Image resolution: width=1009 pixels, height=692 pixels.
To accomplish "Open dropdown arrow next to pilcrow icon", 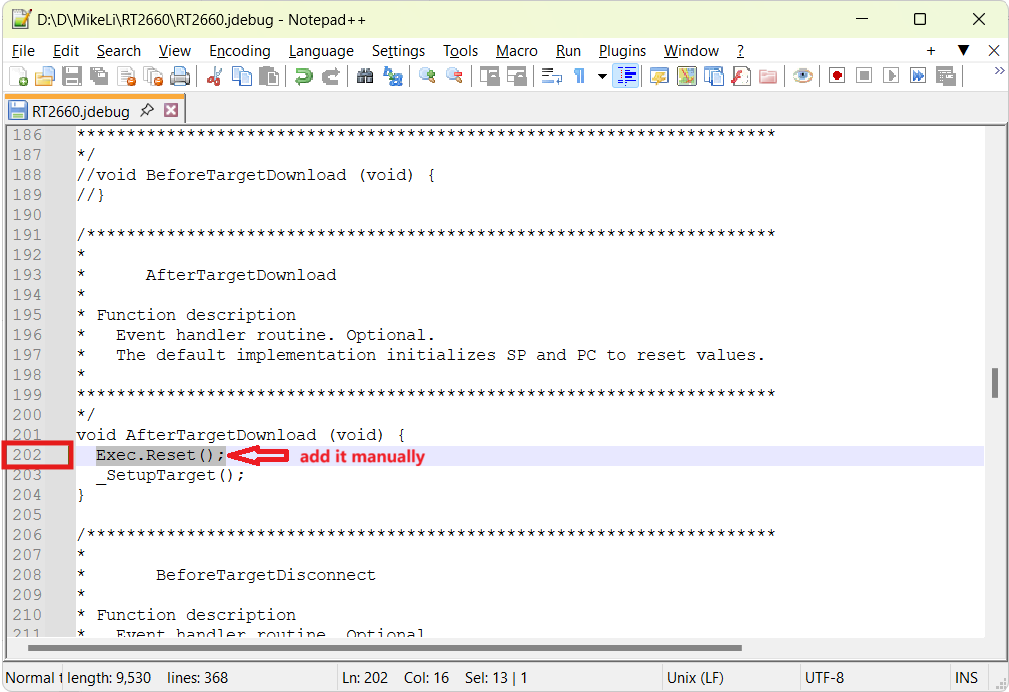I will [602, 77].
